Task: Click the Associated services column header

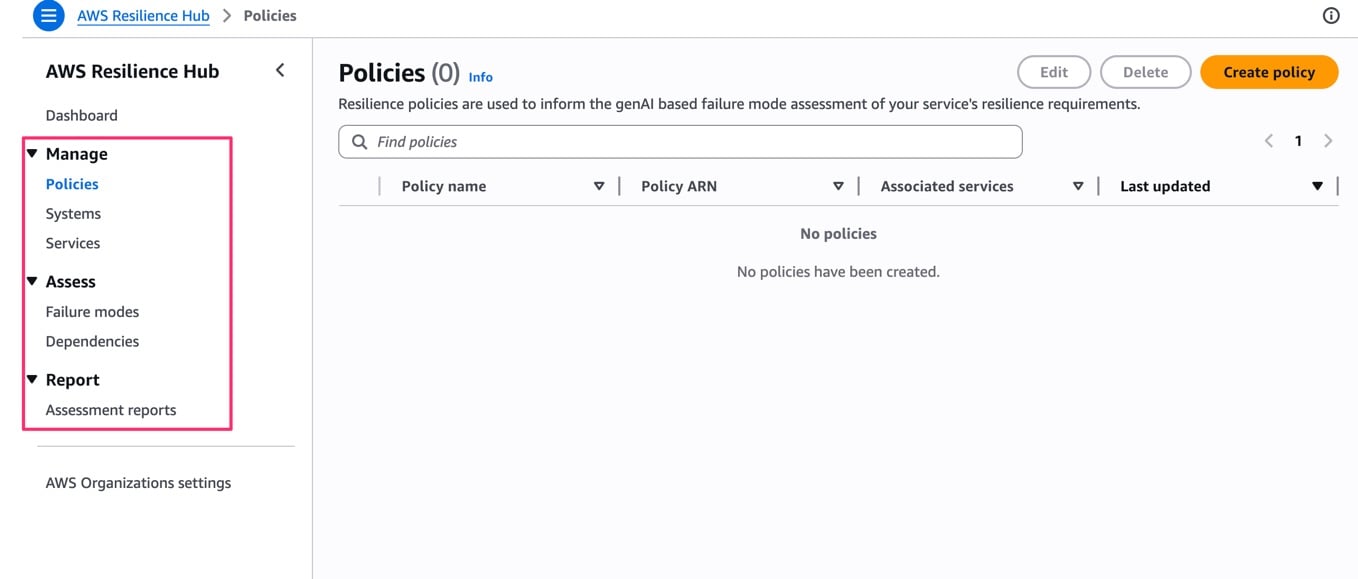Action: [947, 186]
